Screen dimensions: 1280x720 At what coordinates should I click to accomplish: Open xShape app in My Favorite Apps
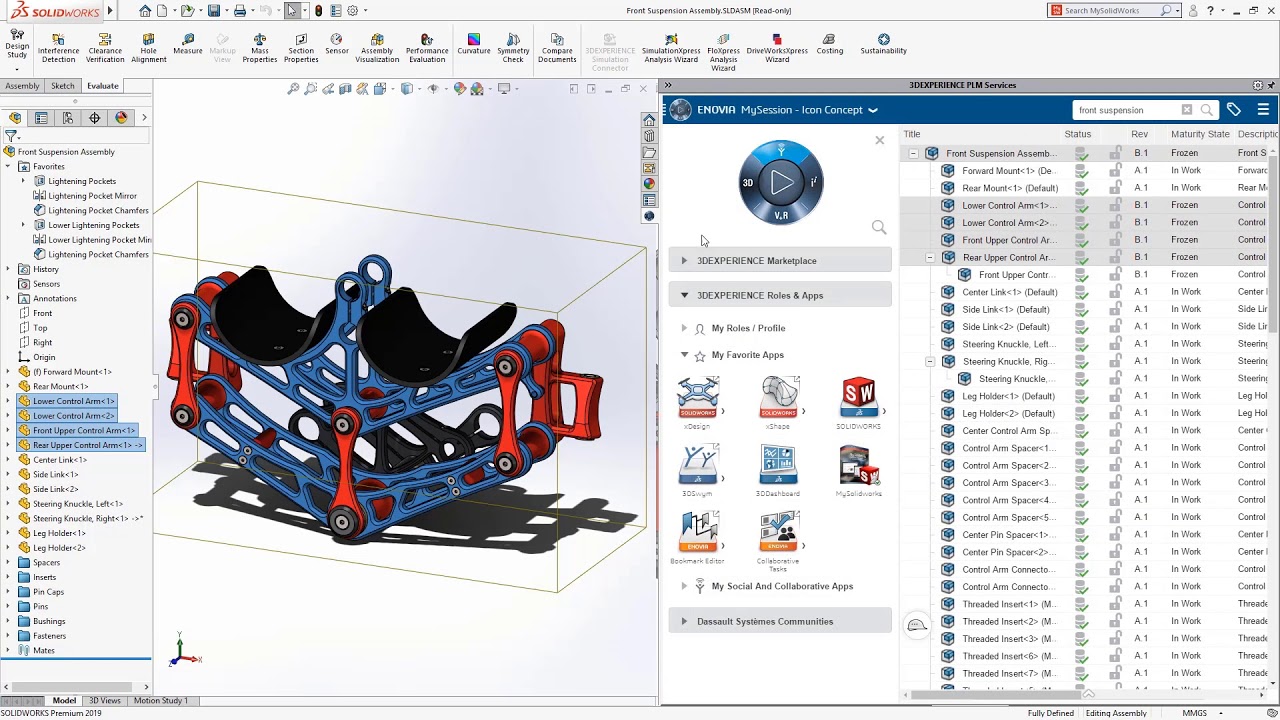tap(778, 403)
